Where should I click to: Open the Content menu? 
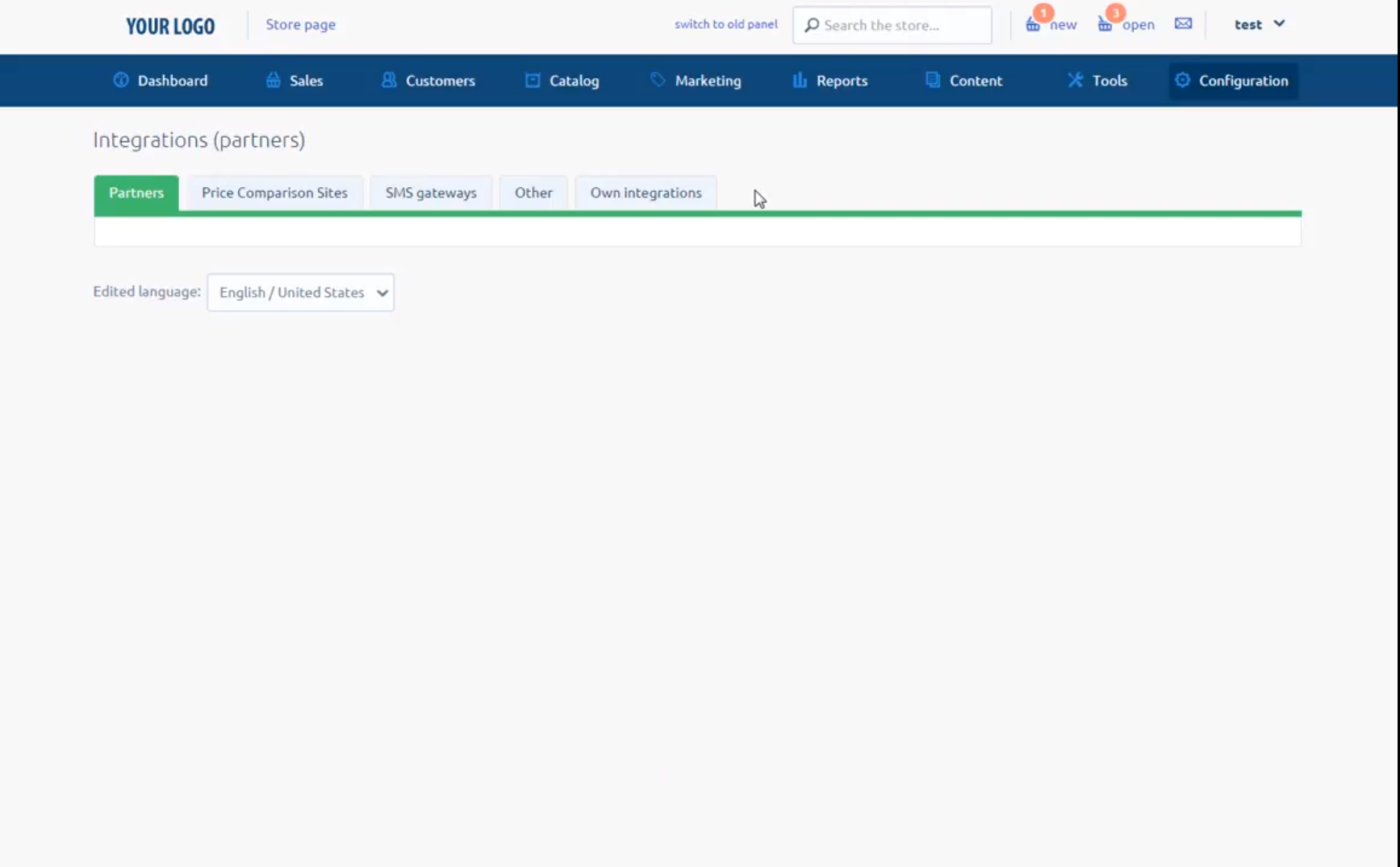click(x=964, y=81)
